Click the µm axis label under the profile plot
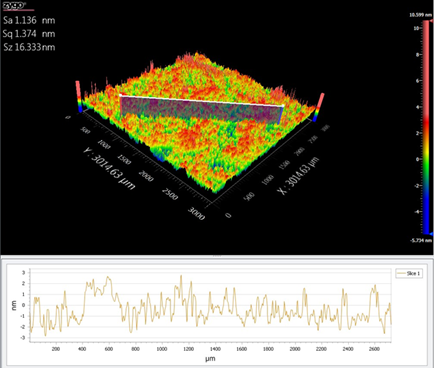434x368 pixels. click(x=210, y=359)
